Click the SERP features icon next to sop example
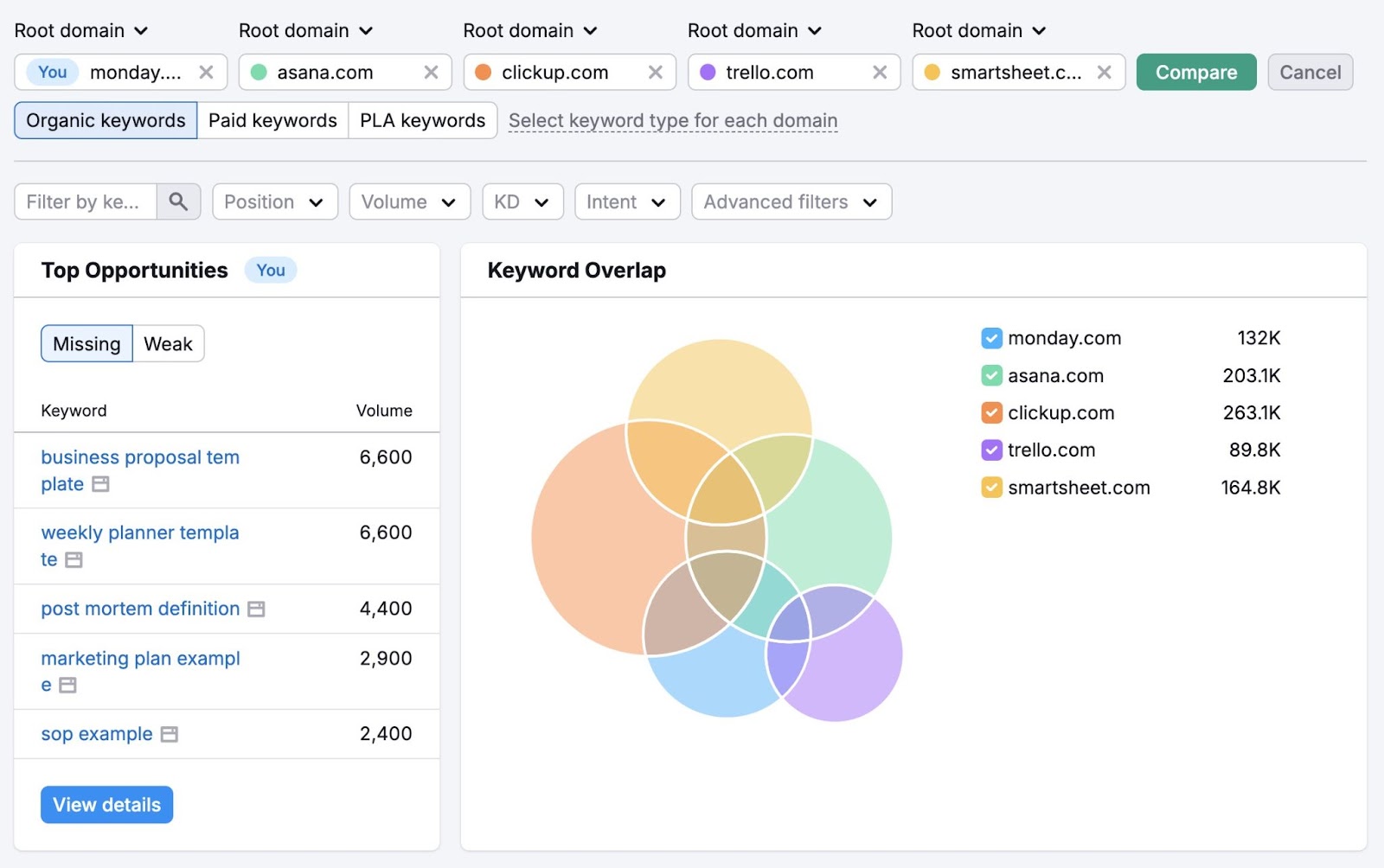 (170, 734)
